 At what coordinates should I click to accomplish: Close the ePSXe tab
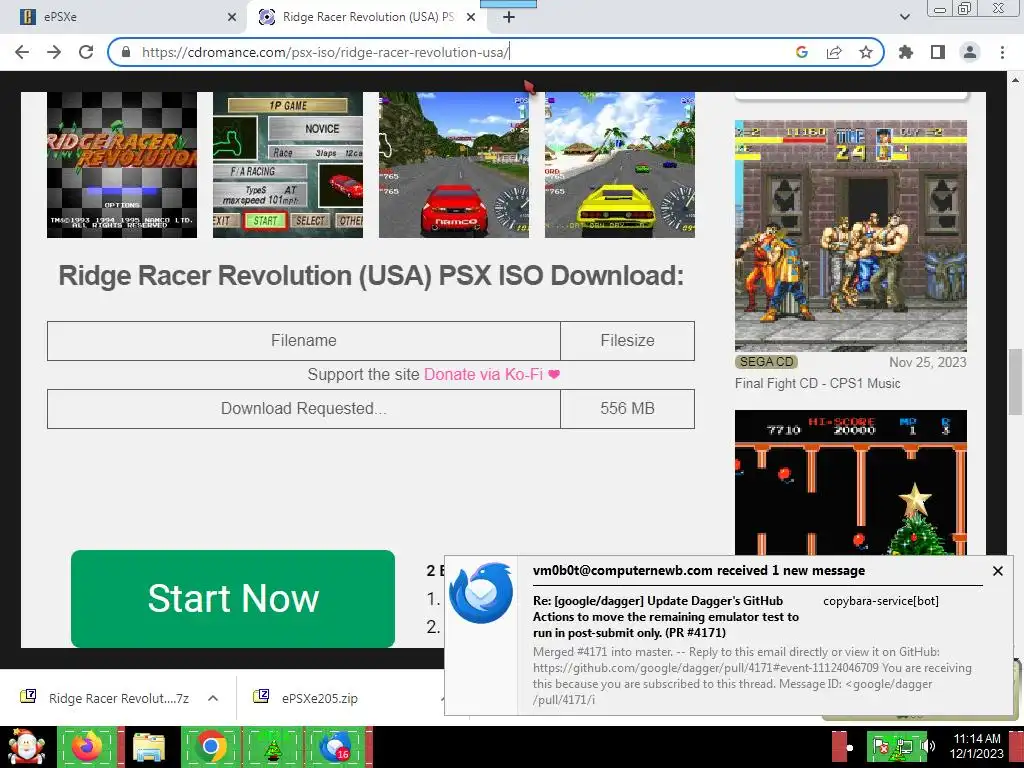point(232,18)
